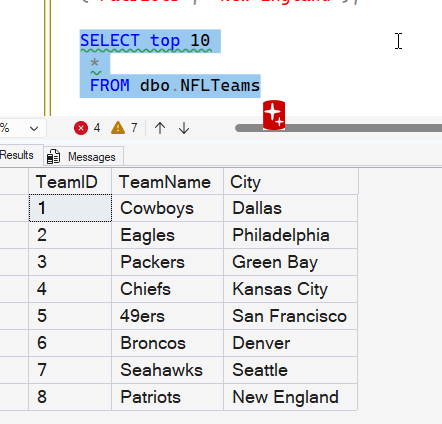442x424 pixels.
Task: Select the Seattle cell
Action: 290,370
